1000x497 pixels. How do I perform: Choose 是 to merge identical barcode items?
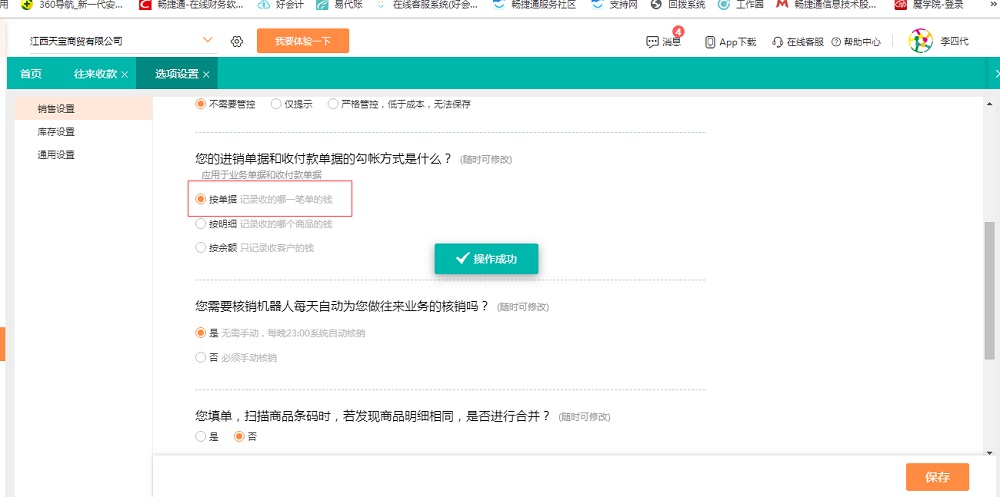click(200, 437)
